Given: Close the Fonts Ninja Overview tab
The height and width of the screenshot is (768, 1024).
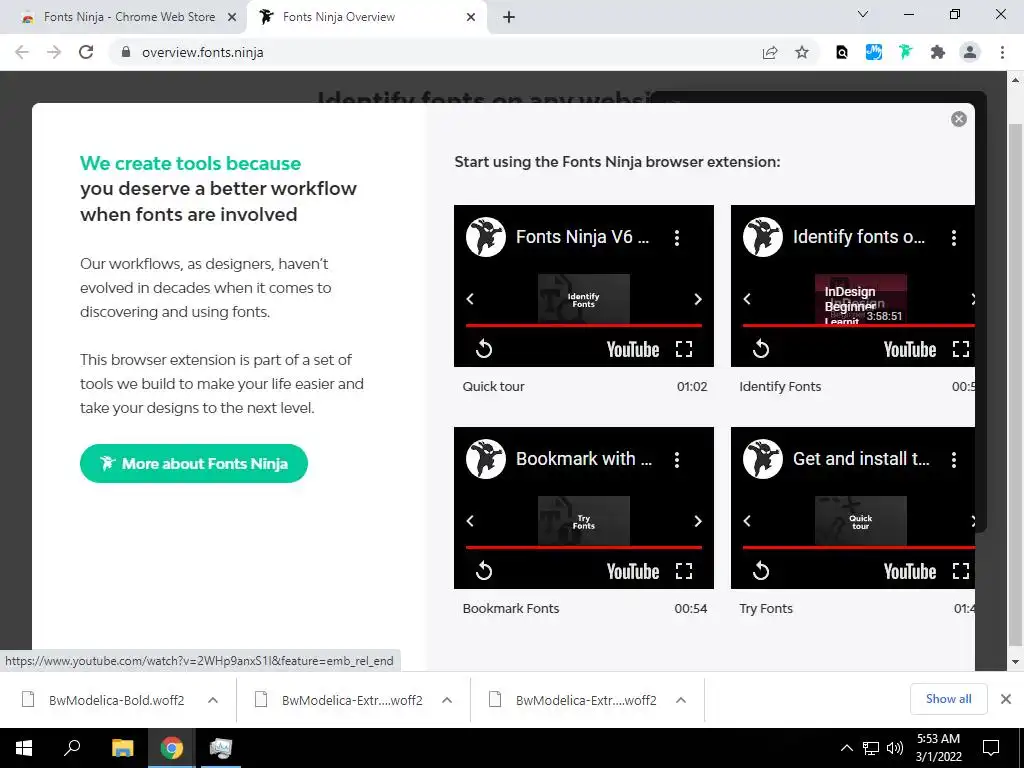Looking at the screenshot, I should click(x=471, y=17).
